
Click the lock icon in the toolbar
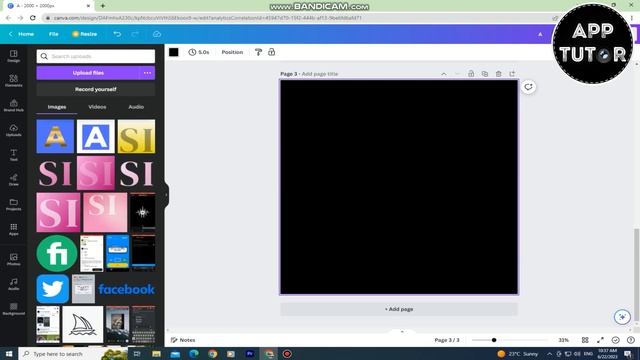tap(271, 52)
